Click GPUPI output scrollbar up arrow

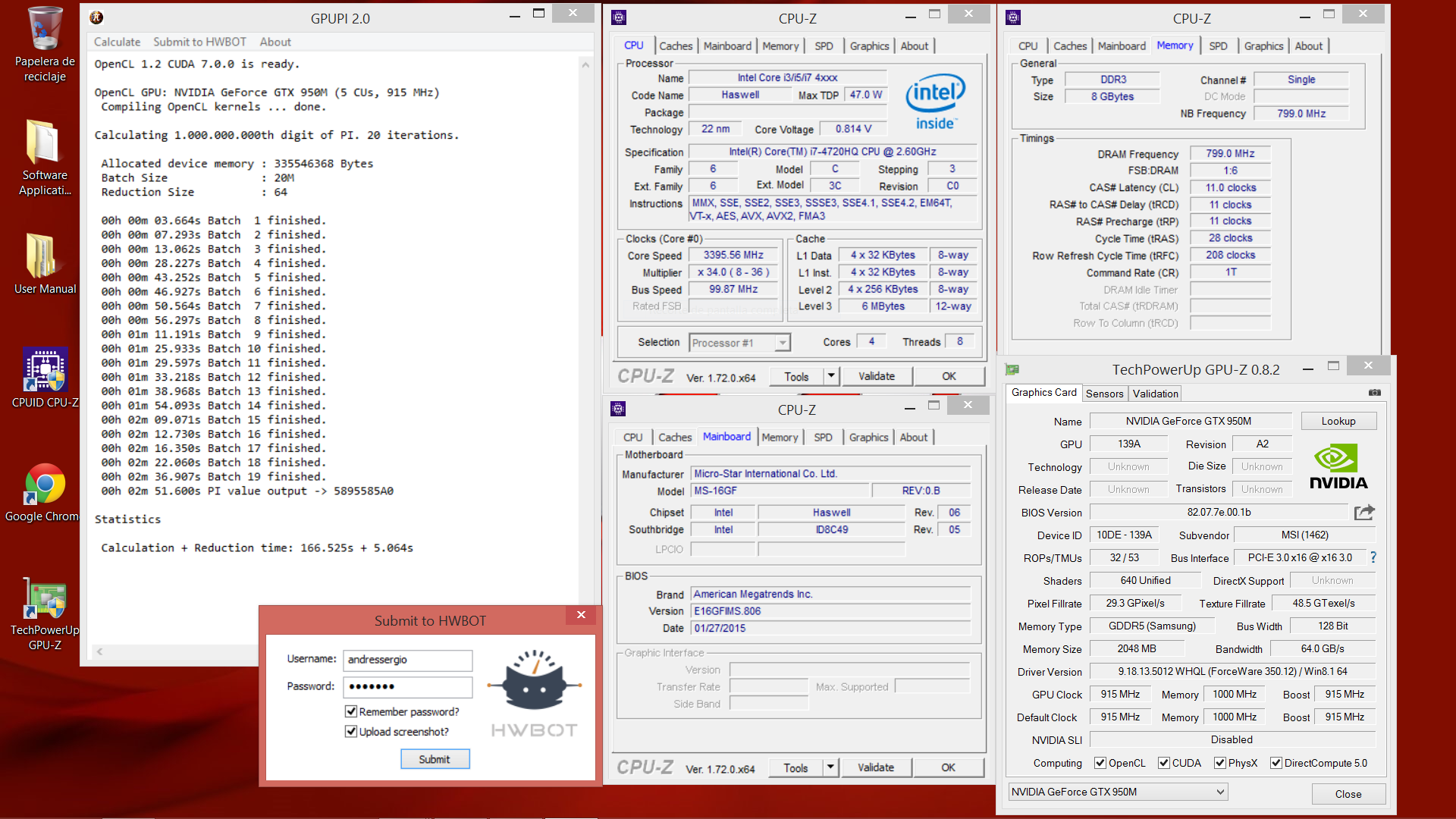pos(585,65)
